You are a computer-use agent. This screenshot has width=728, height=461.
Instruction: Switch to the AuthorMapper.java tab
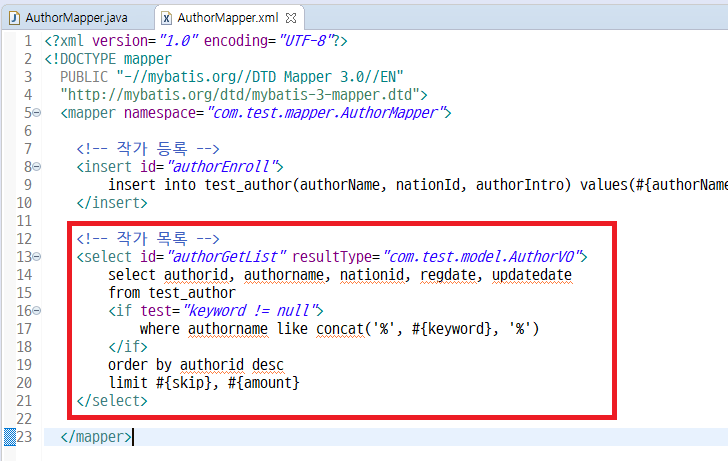click(77, 18)
